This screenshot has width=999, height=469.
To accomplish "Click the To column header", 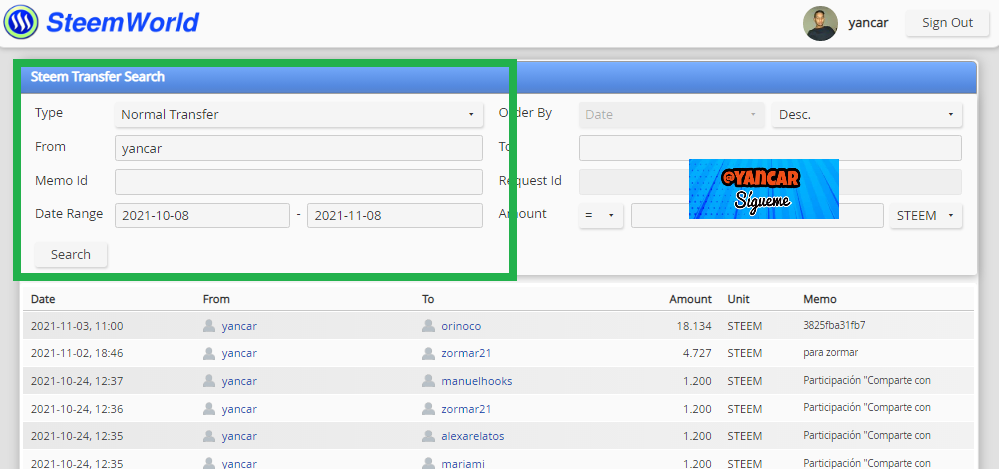I will pos(428,299).
